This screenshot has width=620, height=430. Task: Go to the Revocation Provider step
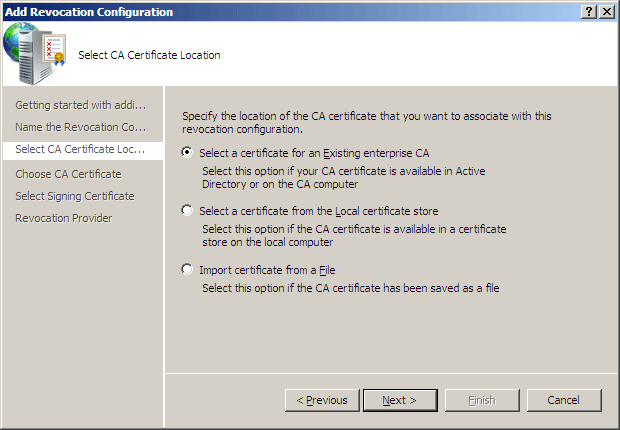[x=64, y=218]
